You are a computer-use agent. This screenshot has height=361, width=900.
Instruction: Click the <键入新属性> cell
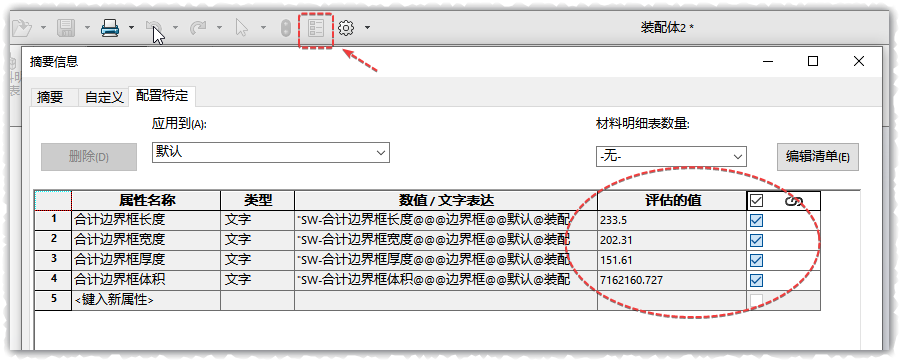pyautogui.click(x=146, y=300)
